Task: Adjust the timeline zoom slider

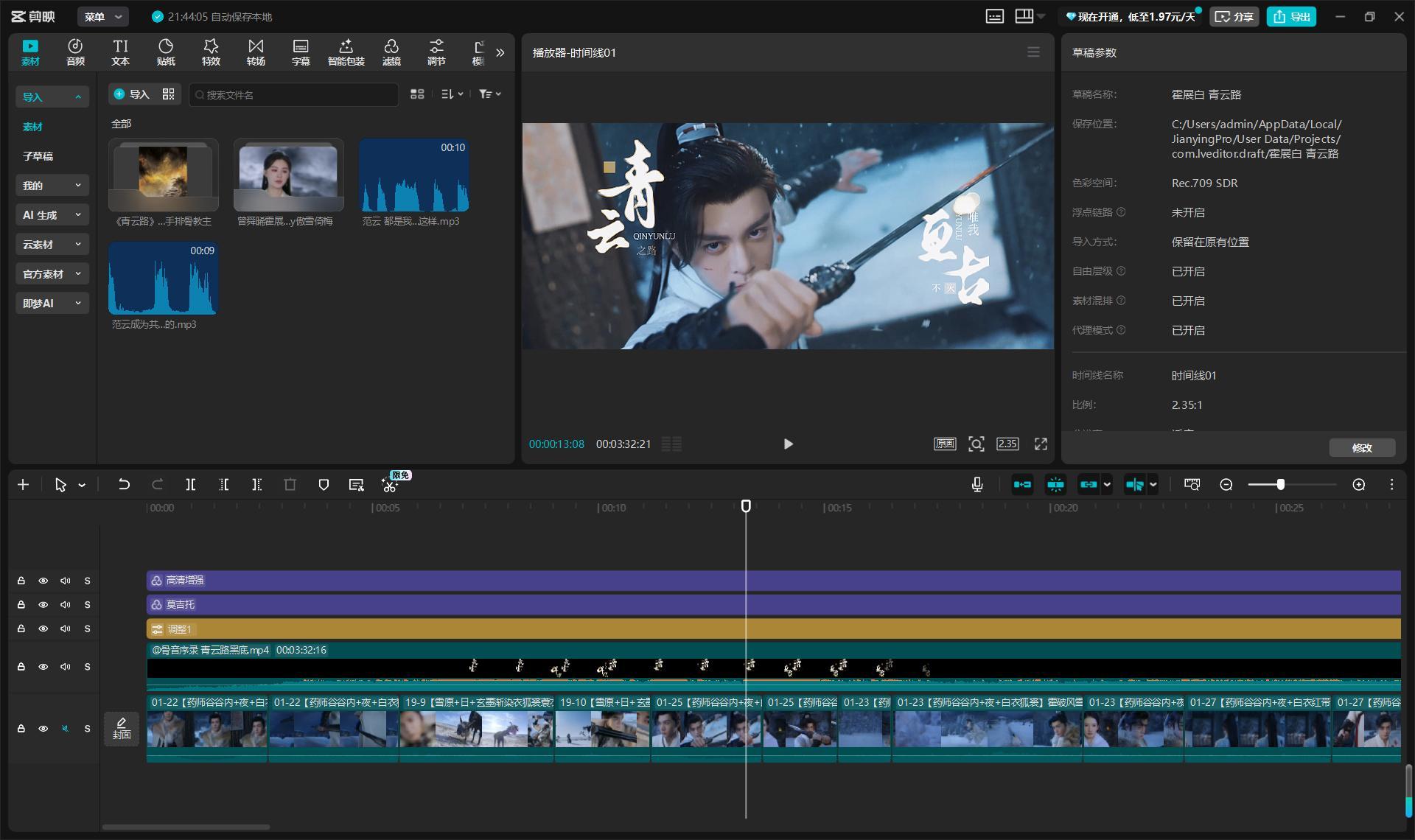Action: click(x=1281, y=484)
